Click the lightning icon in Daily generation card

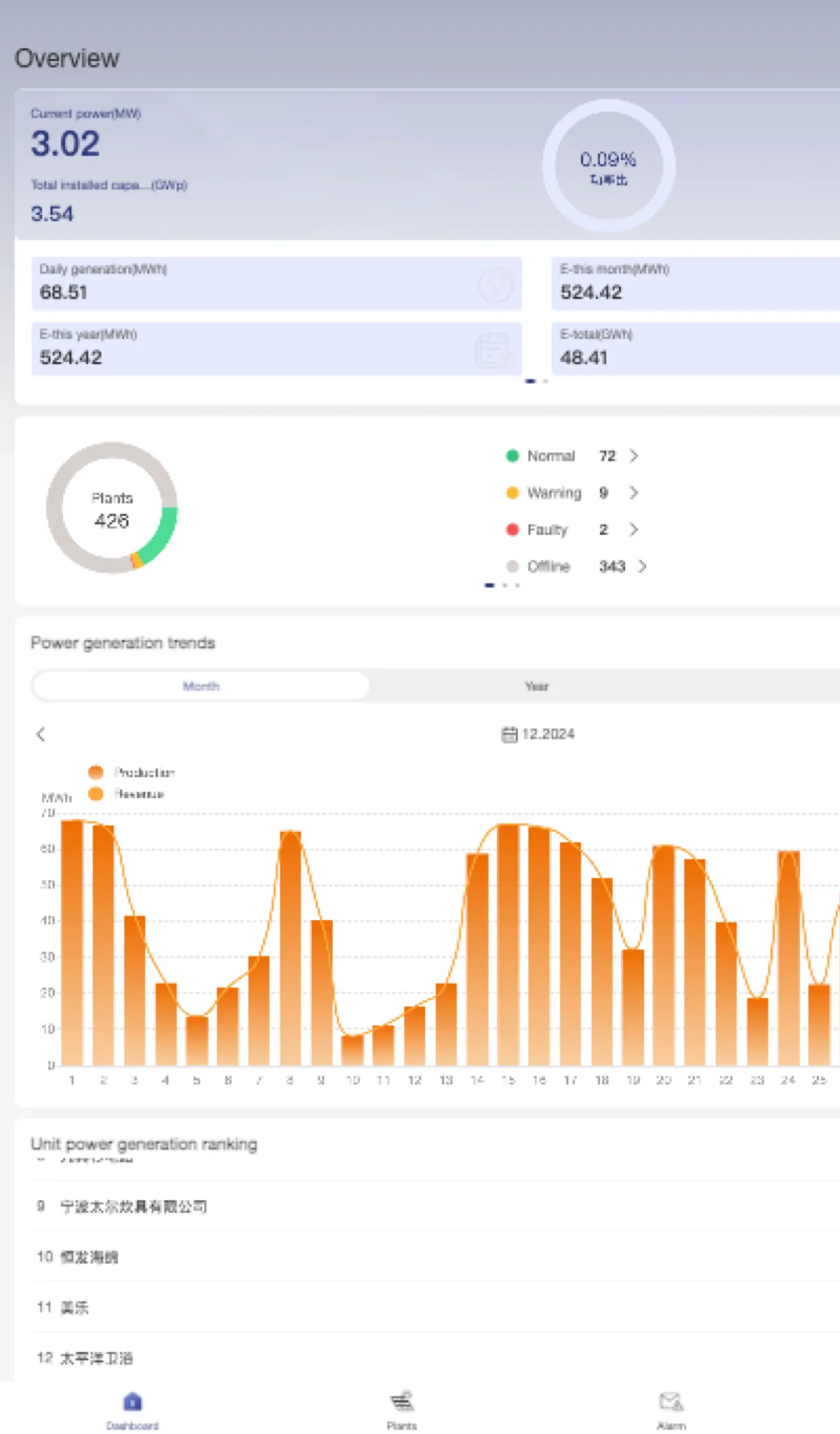(x=495, y=284)
